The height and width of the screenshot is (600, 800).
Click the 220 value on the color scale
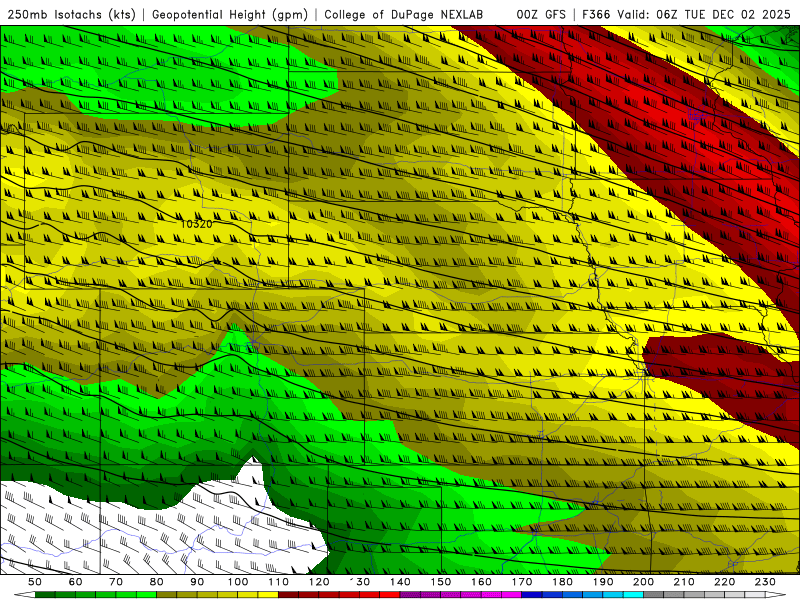[x=724, y=582]
